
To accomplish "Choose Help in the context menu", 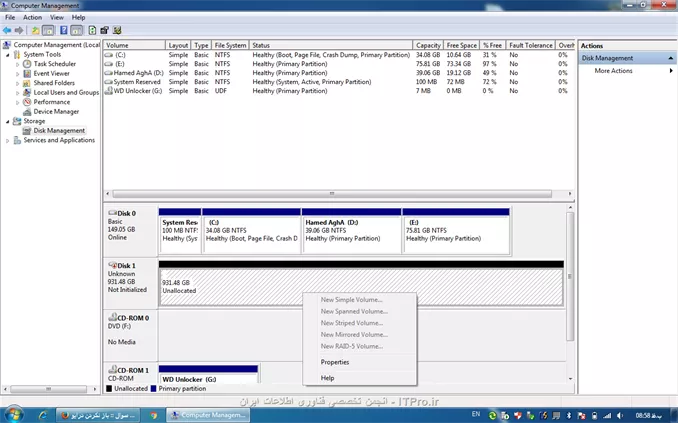I will pos(360,378).
